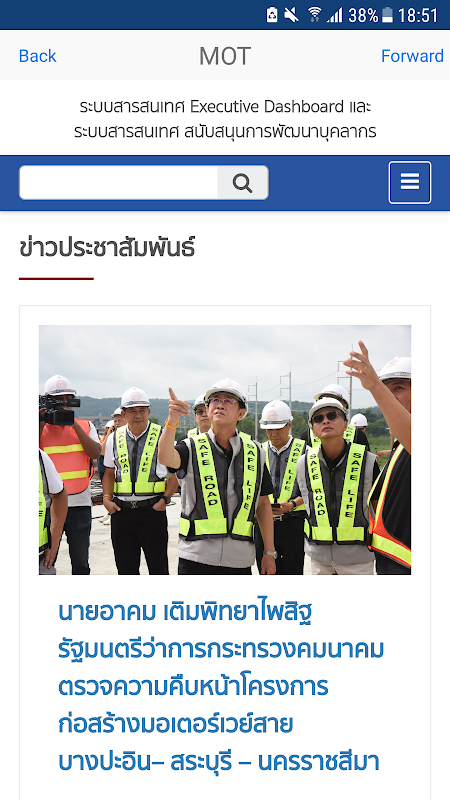Tap the Wi-Fi icon in status bar
Screen dimensions: 450x800
click(x=315, y=15)
